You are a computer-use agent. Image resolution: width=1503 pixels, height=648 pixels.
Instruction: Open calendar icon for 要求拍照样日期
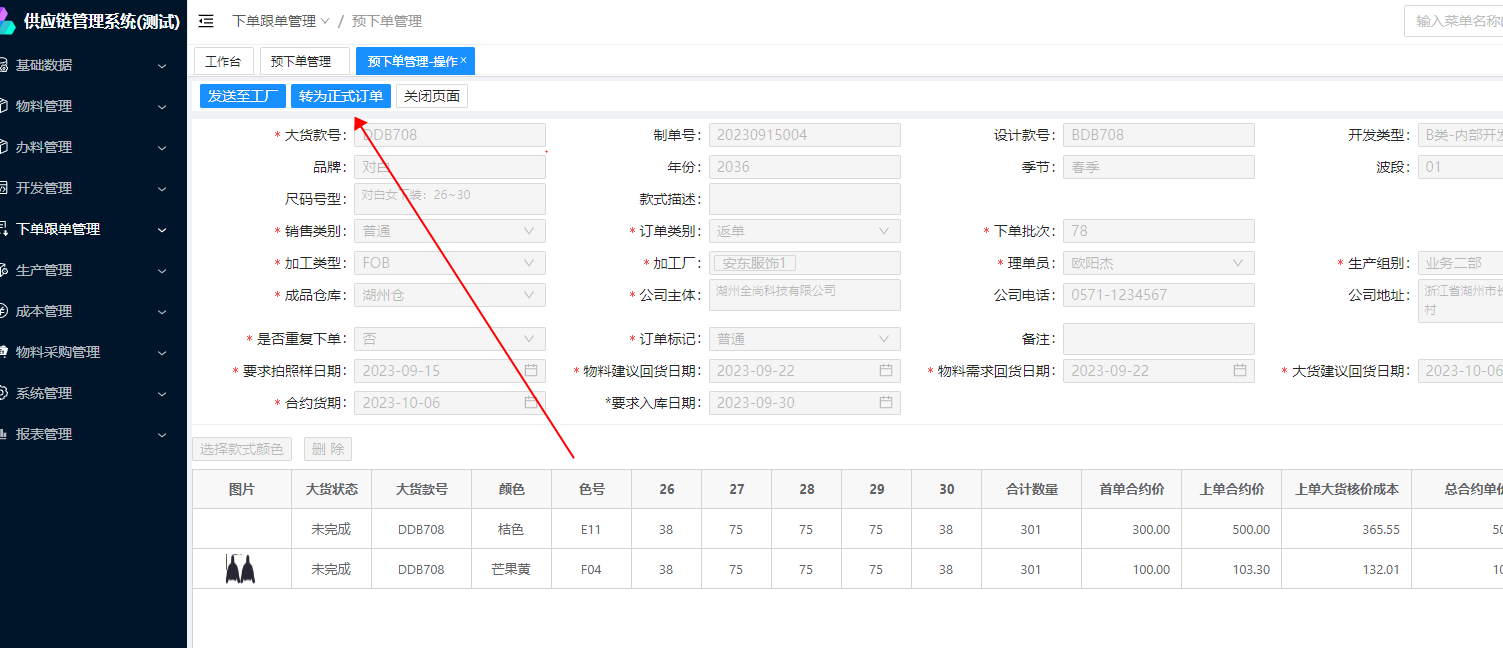pos(531,371)
